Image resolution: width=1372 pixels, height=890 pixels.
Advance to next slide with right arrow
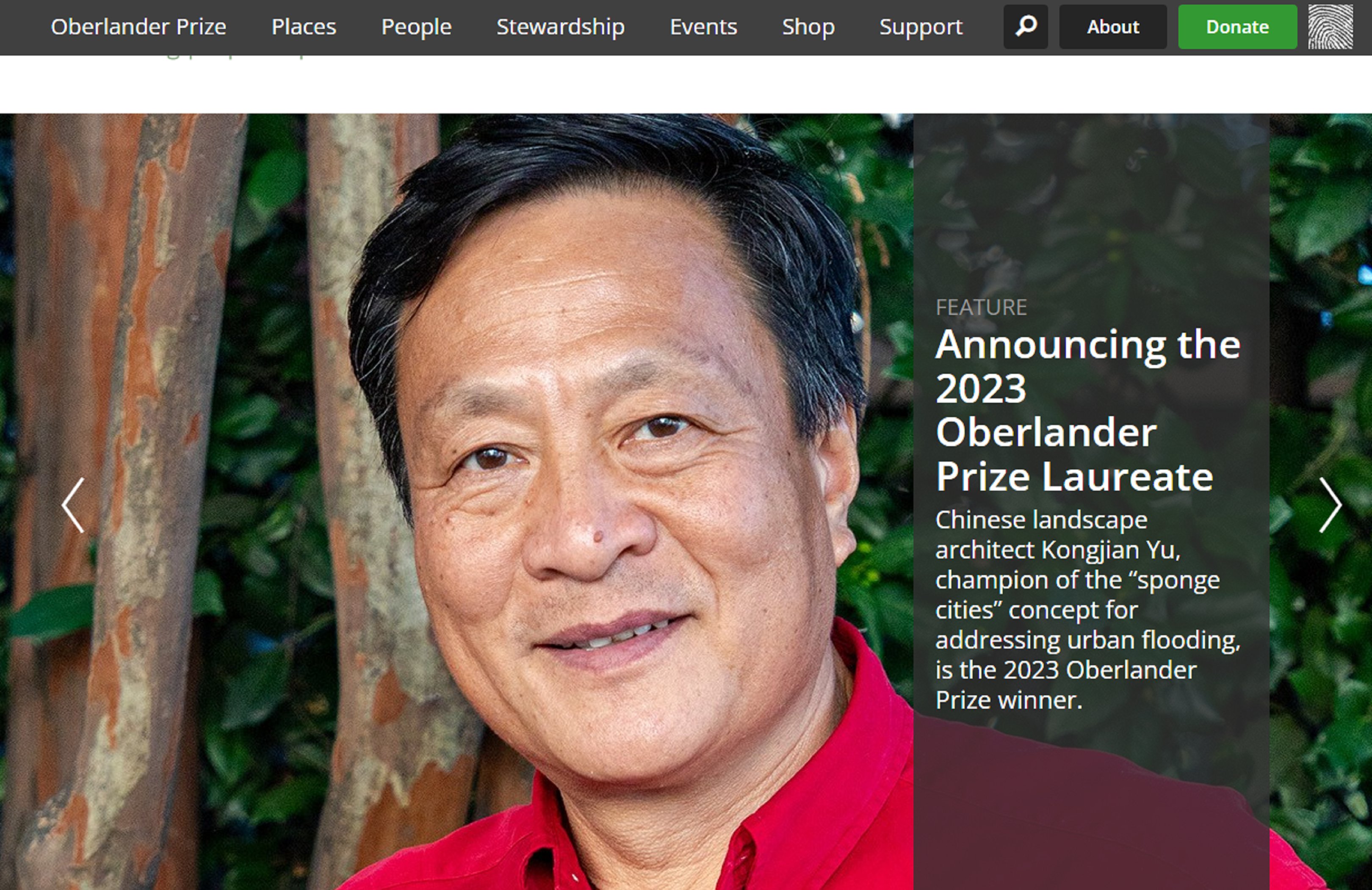(1330, 505)
